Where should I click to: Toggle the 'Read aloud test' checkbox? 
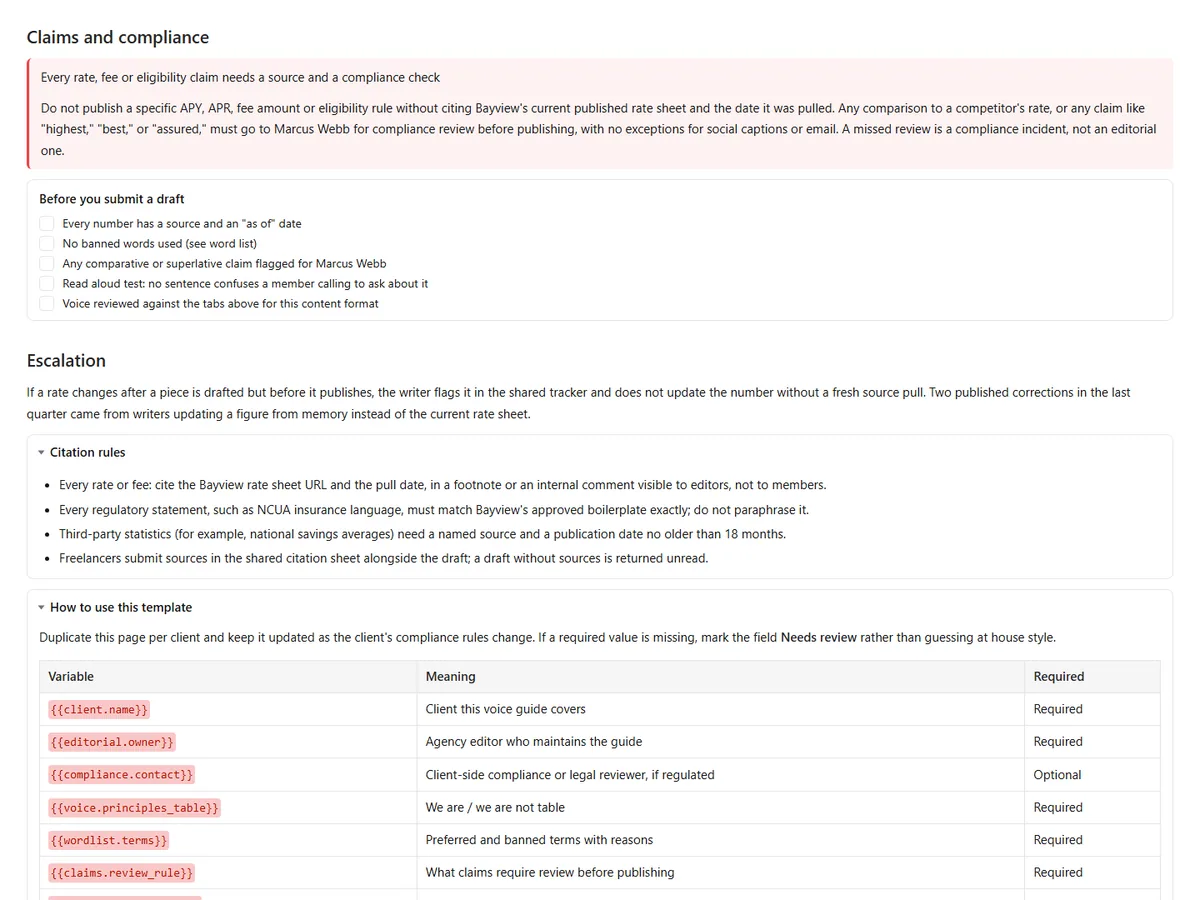click(47, 284)
